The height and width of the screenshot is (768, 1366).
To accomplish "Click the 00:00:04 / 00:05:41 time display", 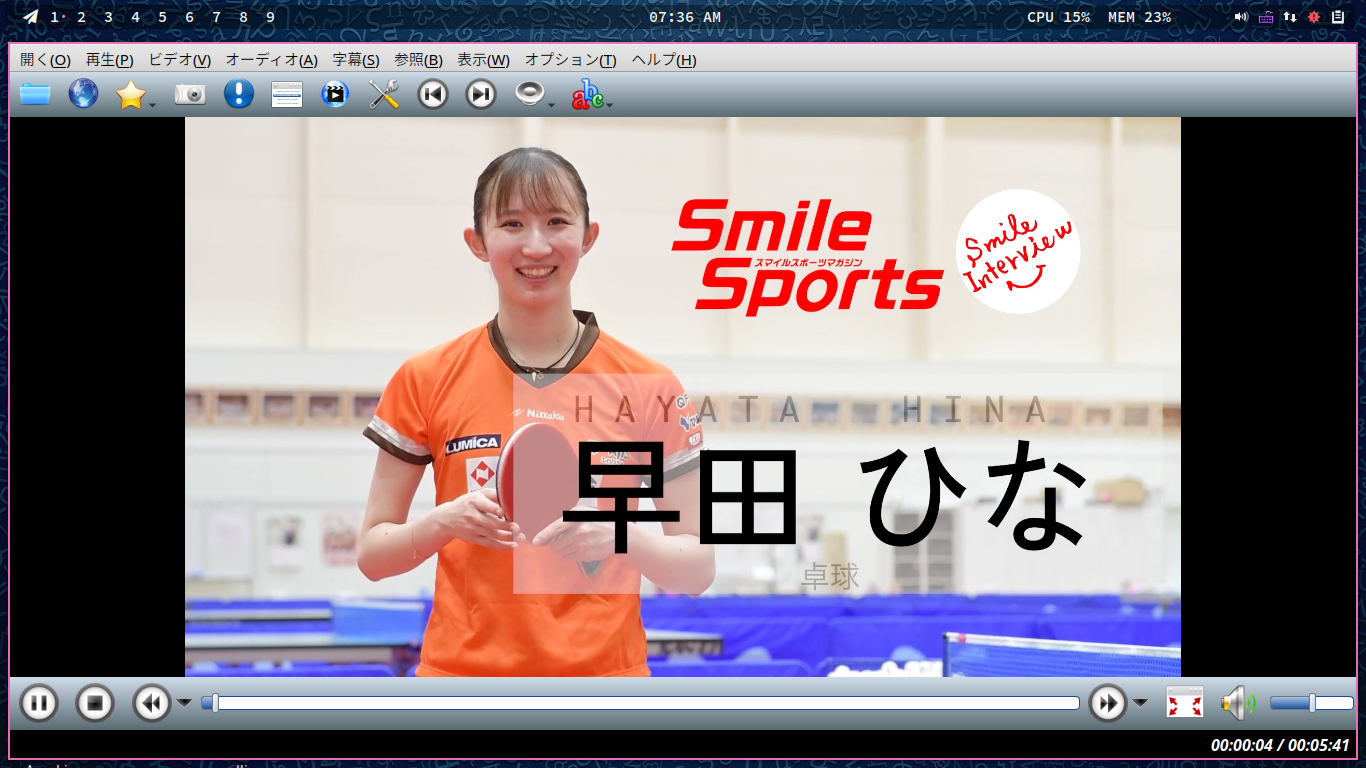I will (1280, 745).
